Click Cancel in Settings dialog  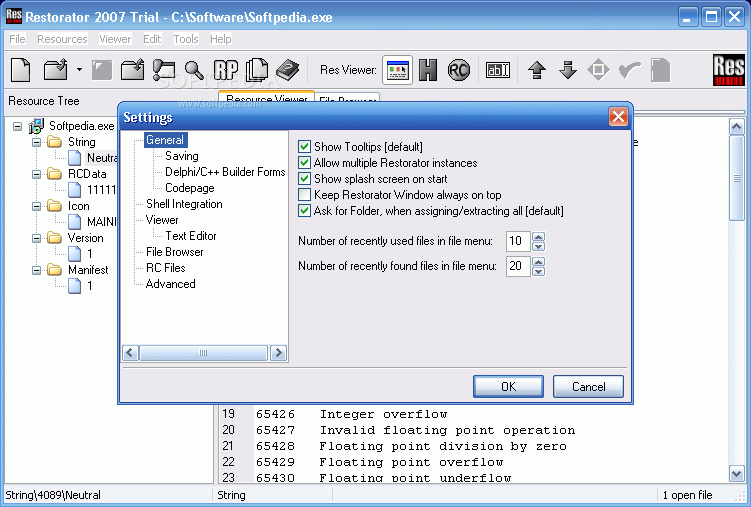coord(588,386)
